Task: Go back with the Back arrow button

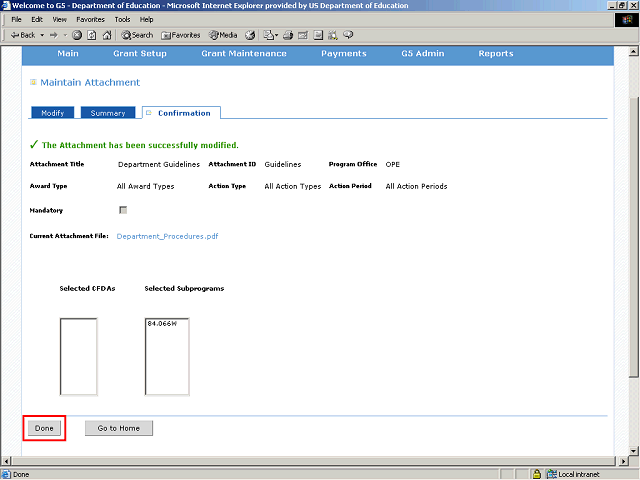Action: 23,35
